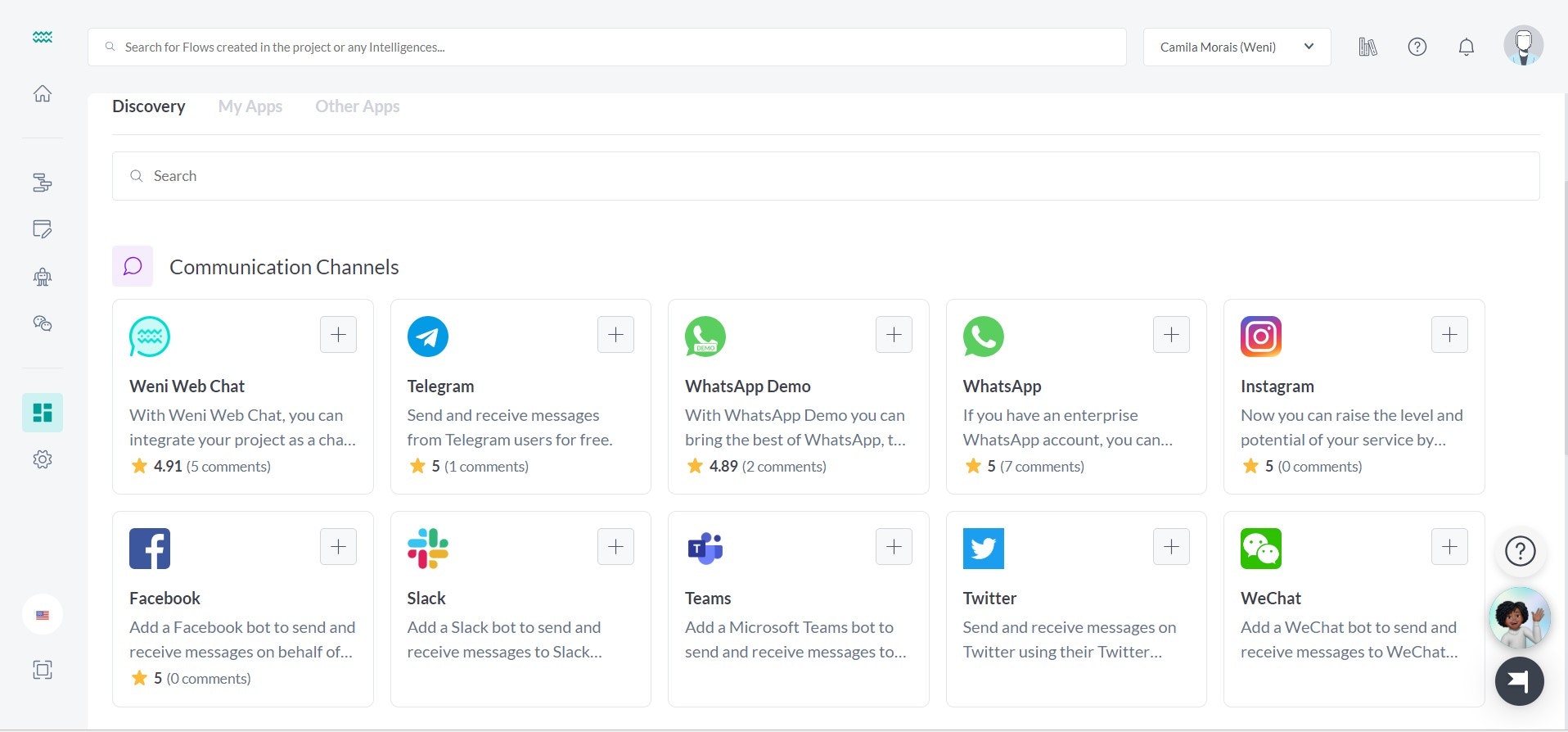
Task: Click the Twitter logo icon
Action: pos(984,549)
